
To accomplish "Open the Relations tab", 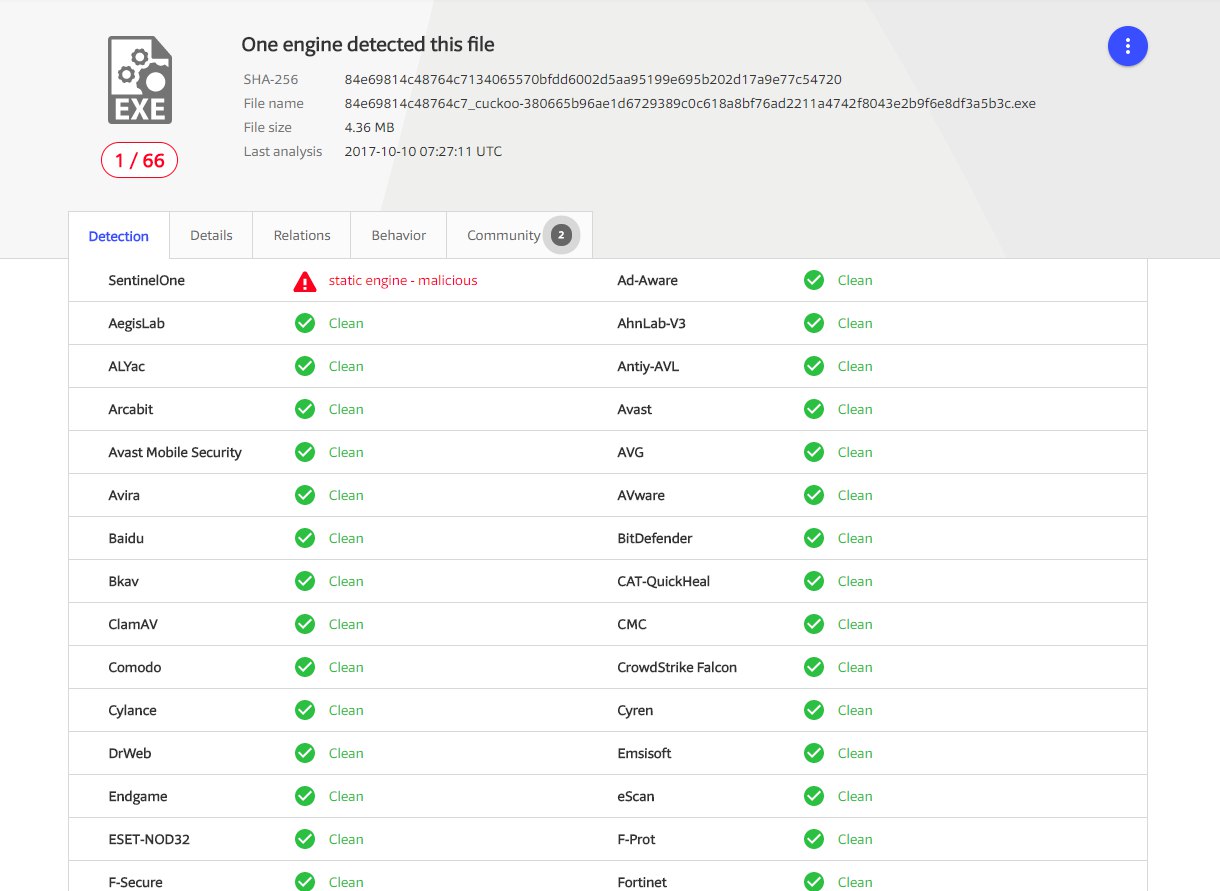I will [x=302, y=235].
